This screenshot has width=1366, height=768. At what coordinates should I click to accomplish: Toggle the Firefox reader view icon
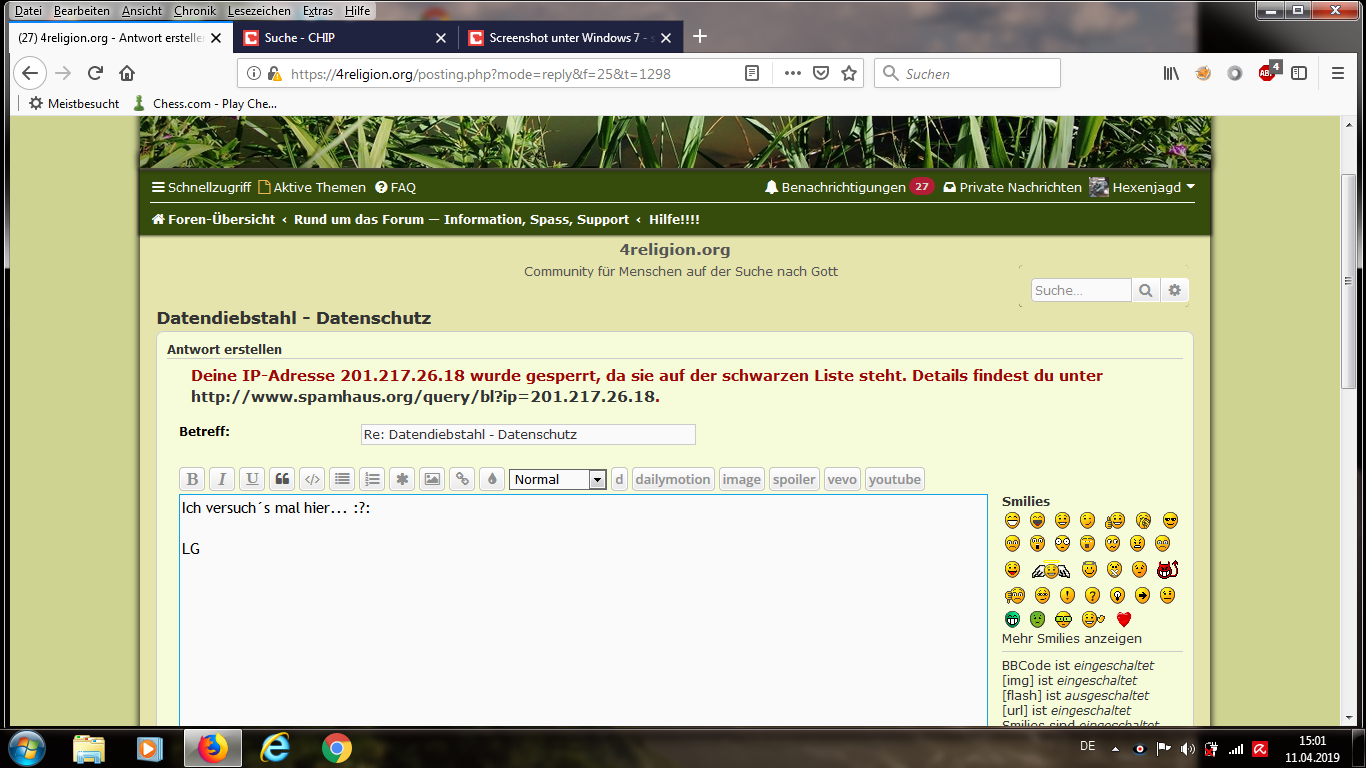click(752, 73)
